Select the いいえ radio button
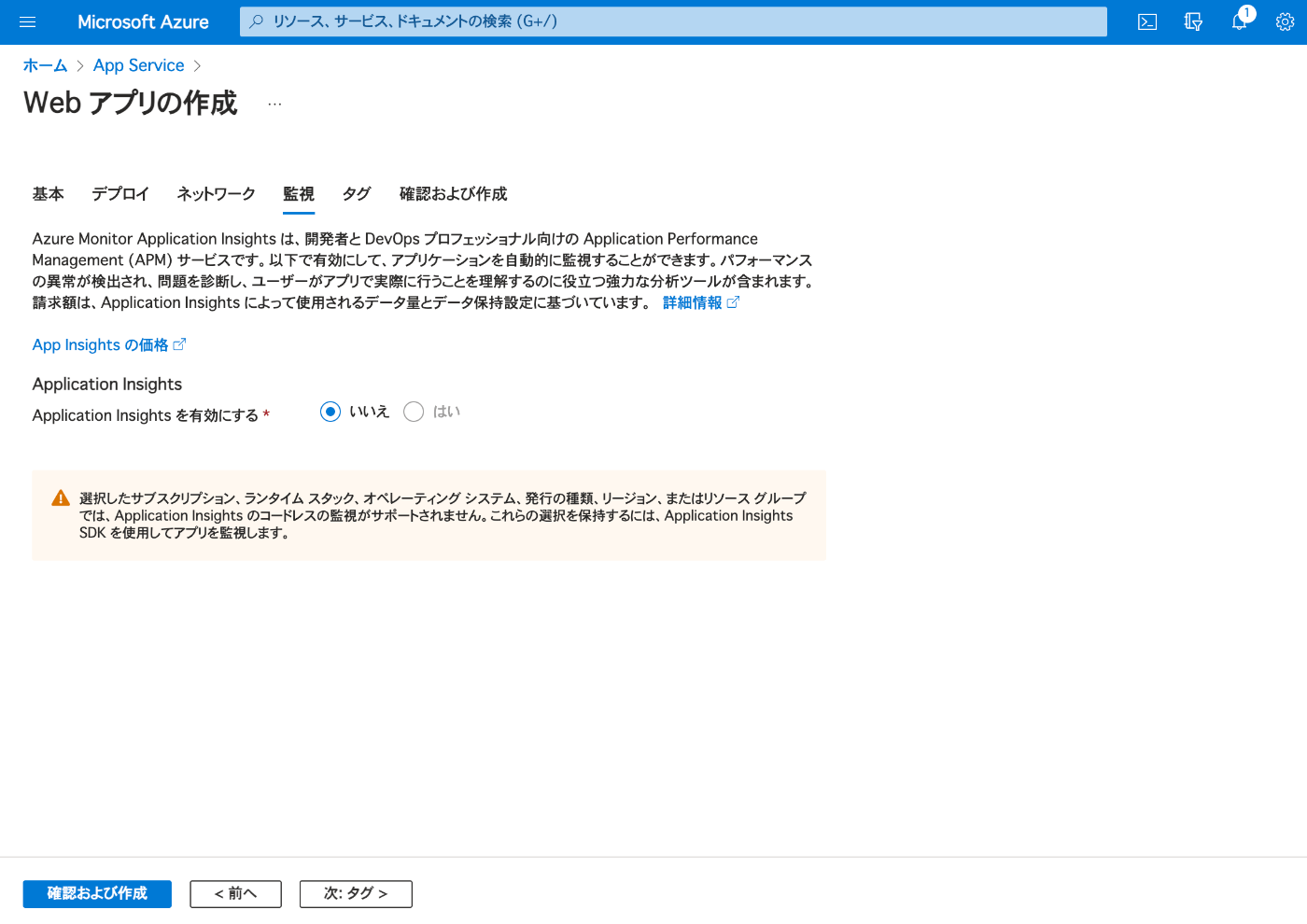1307x924 pixels. tap(330, 412)
